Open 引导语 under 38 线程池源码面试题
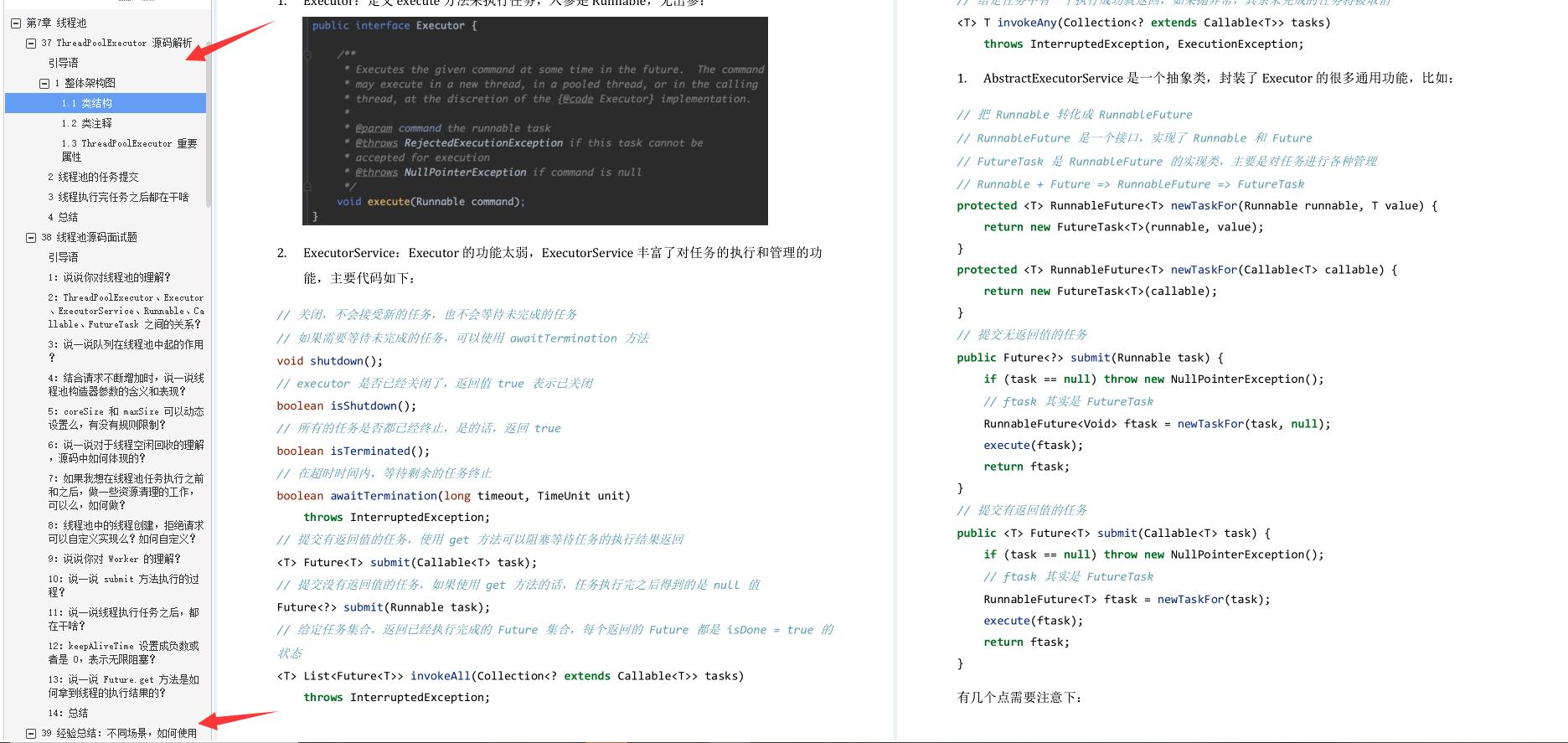 [63, 258]
